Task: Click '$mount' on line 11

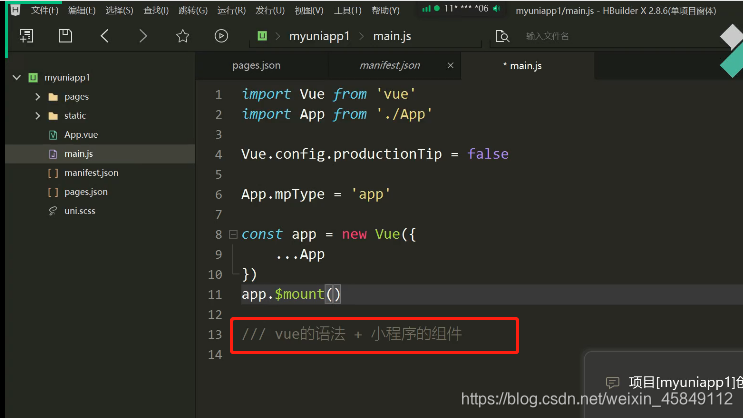Action: coord(299,294)
